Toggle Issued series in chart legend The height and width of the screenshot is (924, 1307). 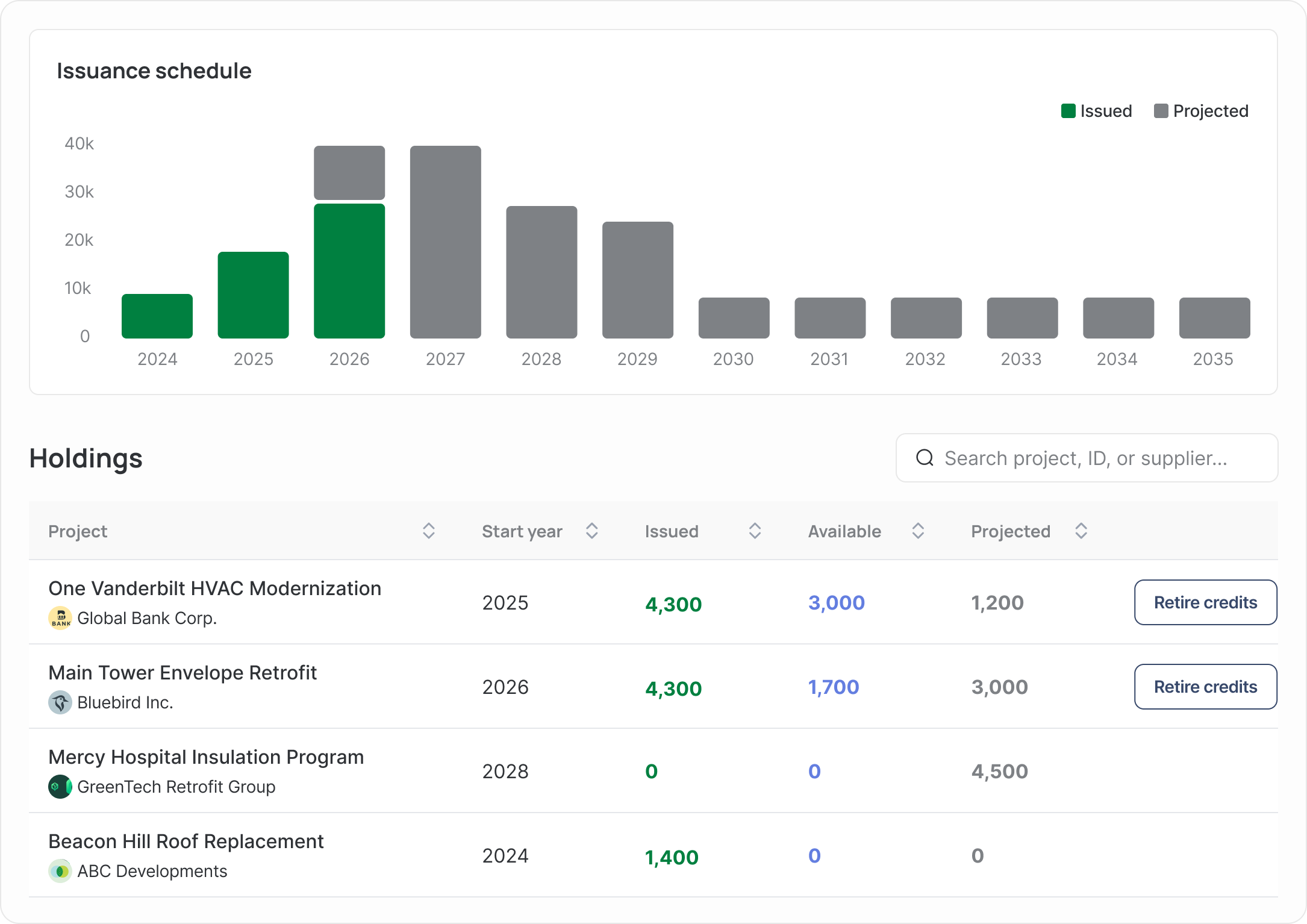(1096, 111)
